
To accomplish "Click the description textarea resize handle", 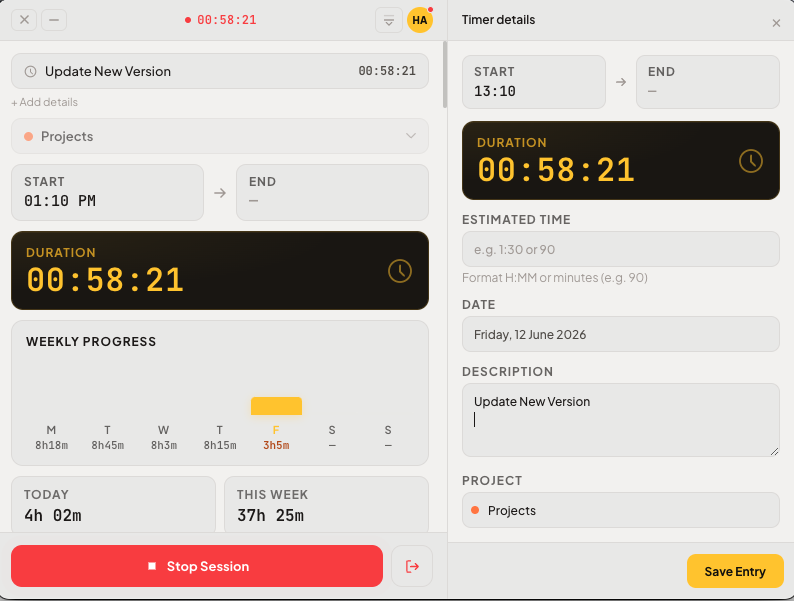I will point(774,451).
